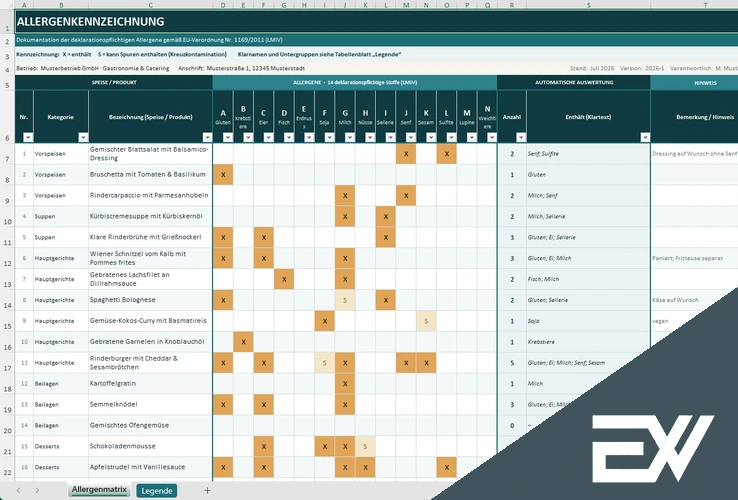Switch to the Allergenmatrix sheet tab

coord(99,490)
